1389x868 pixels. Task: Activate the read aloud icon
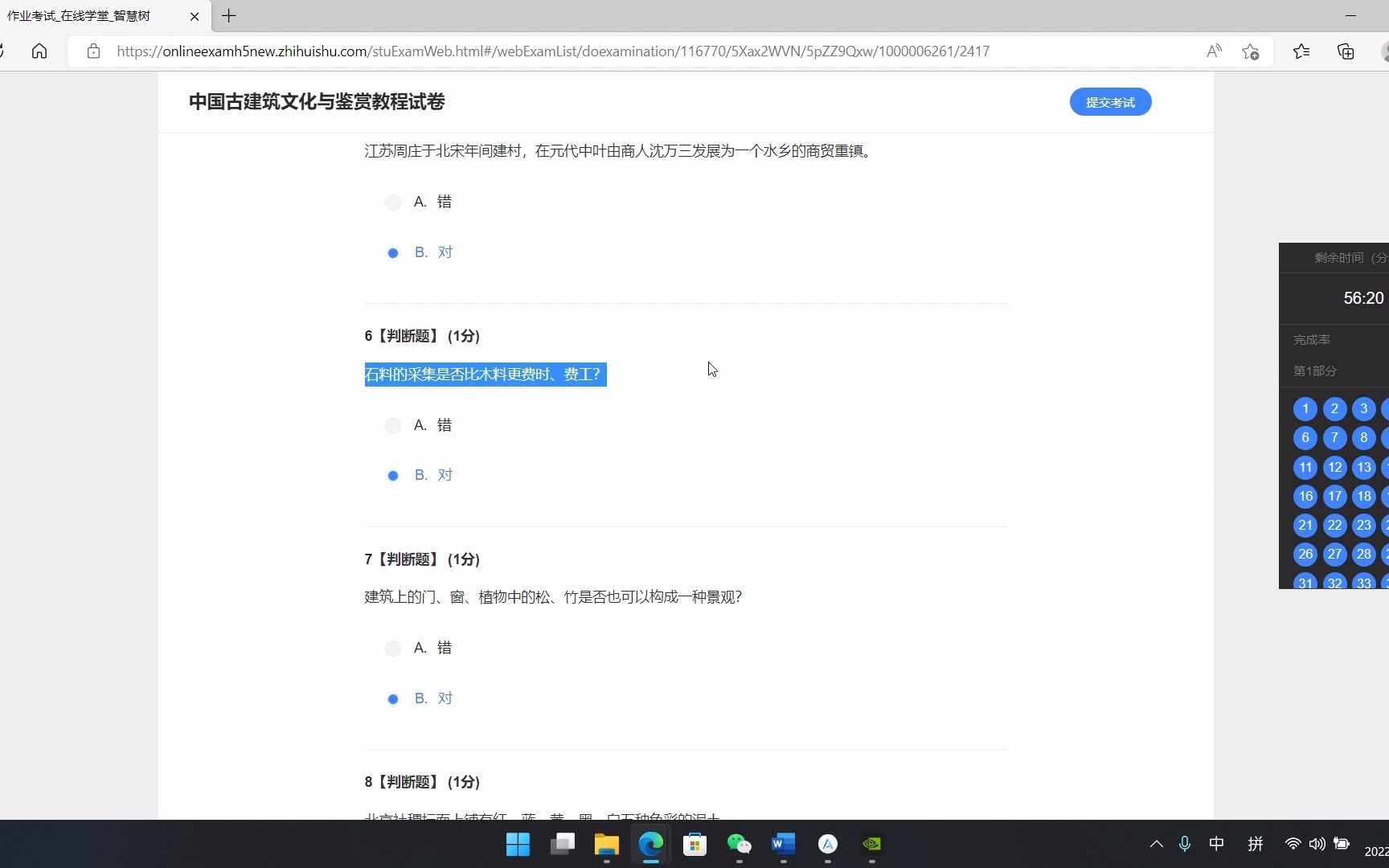pos(1214,51)
